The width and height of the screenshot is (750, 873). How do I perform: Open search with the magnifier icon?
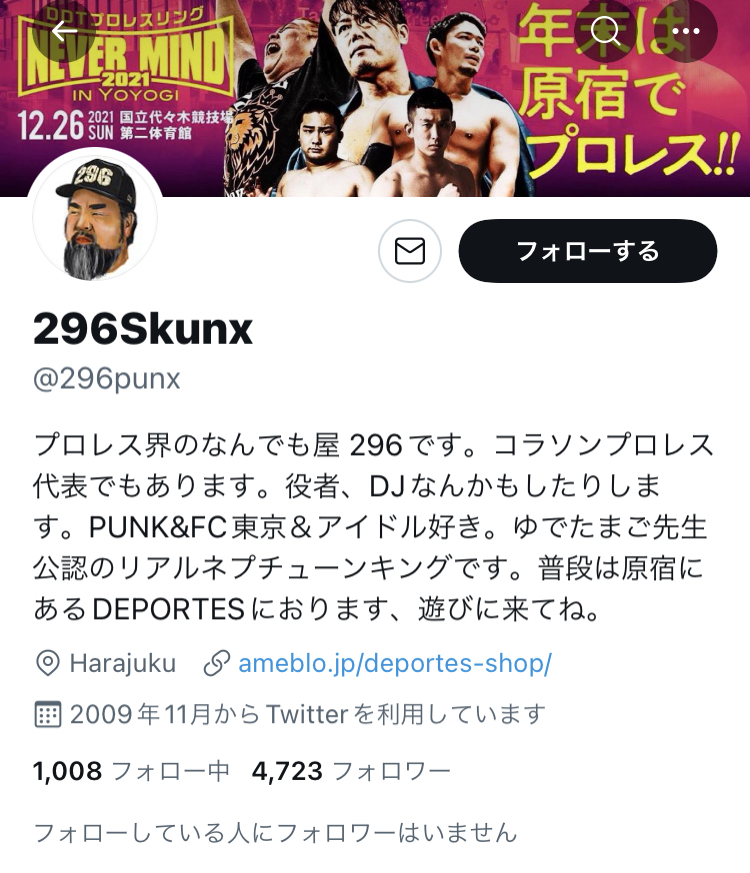click(605, 31)
